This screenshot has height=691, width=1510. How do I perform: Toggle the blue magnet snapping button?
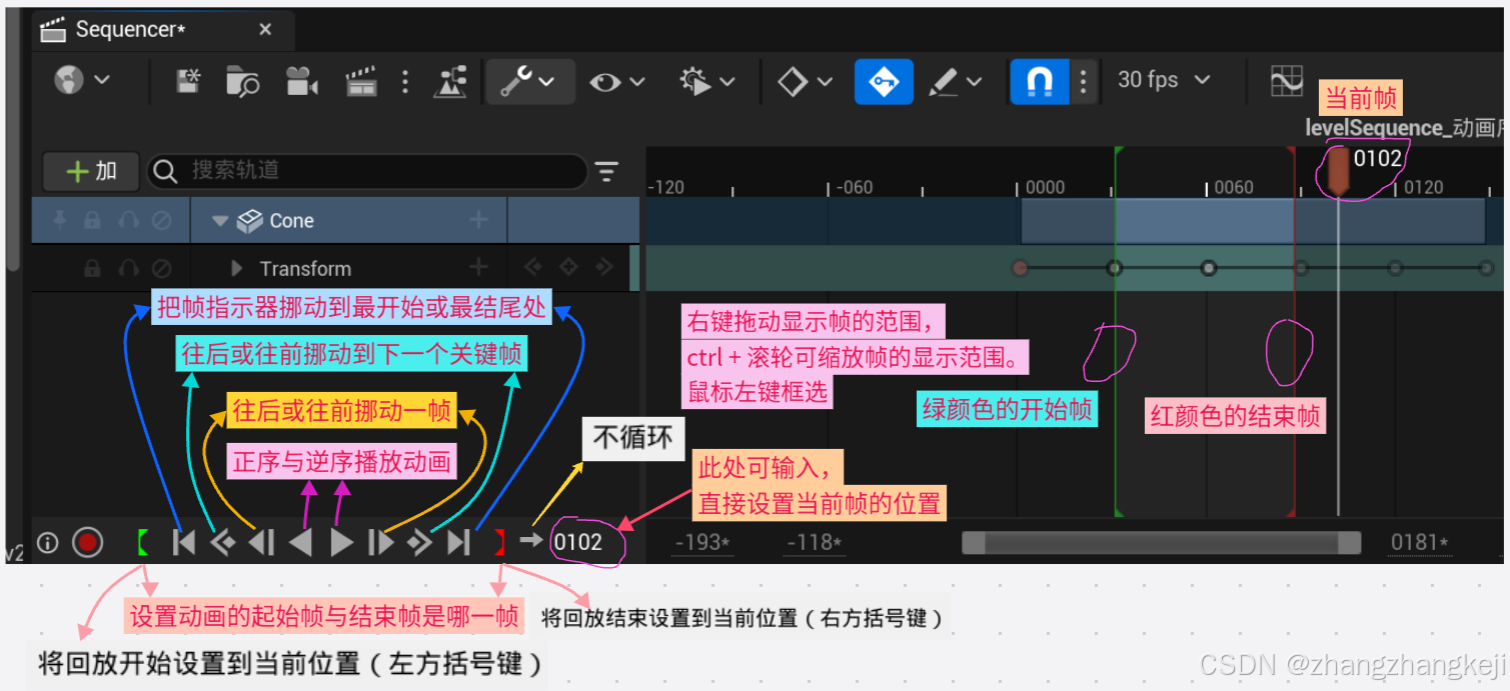1040,81
